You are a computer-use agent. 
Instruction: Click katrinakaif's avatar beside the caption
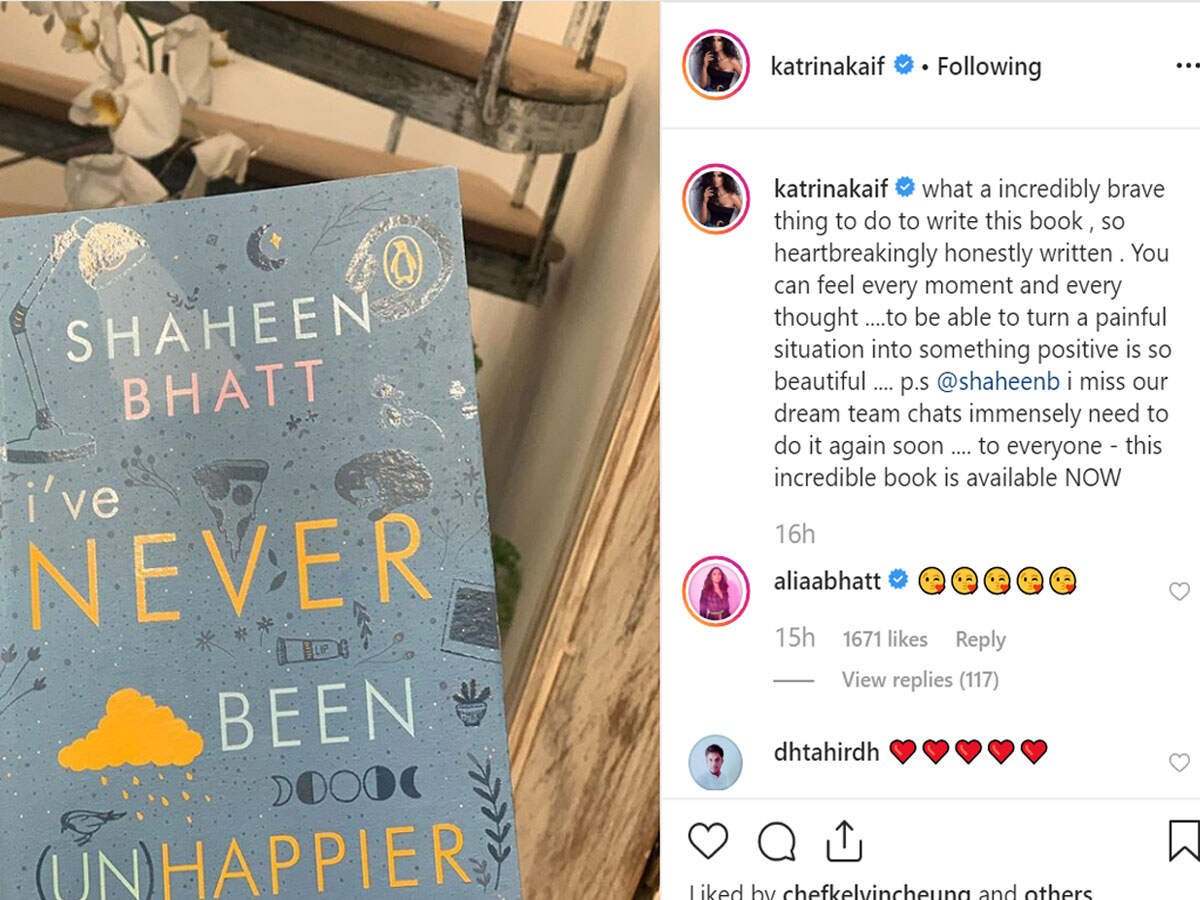coord(715,197)
